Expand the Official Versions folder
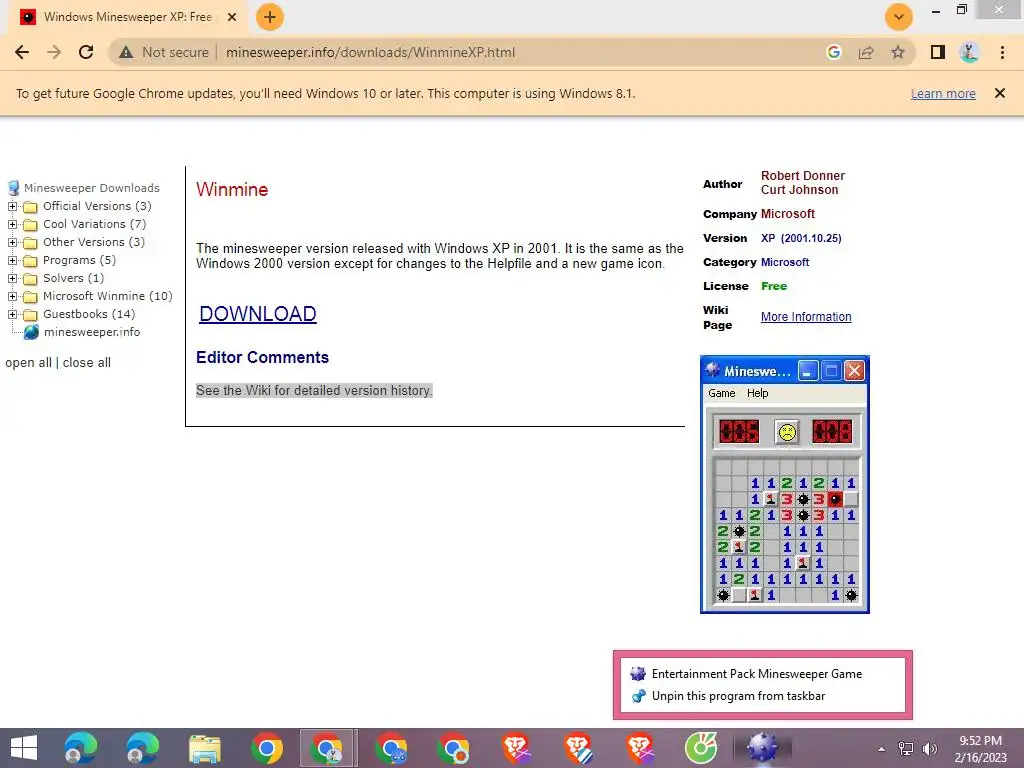The height and width of the screenshot is (768, 1024). click(x=12, y=206)
